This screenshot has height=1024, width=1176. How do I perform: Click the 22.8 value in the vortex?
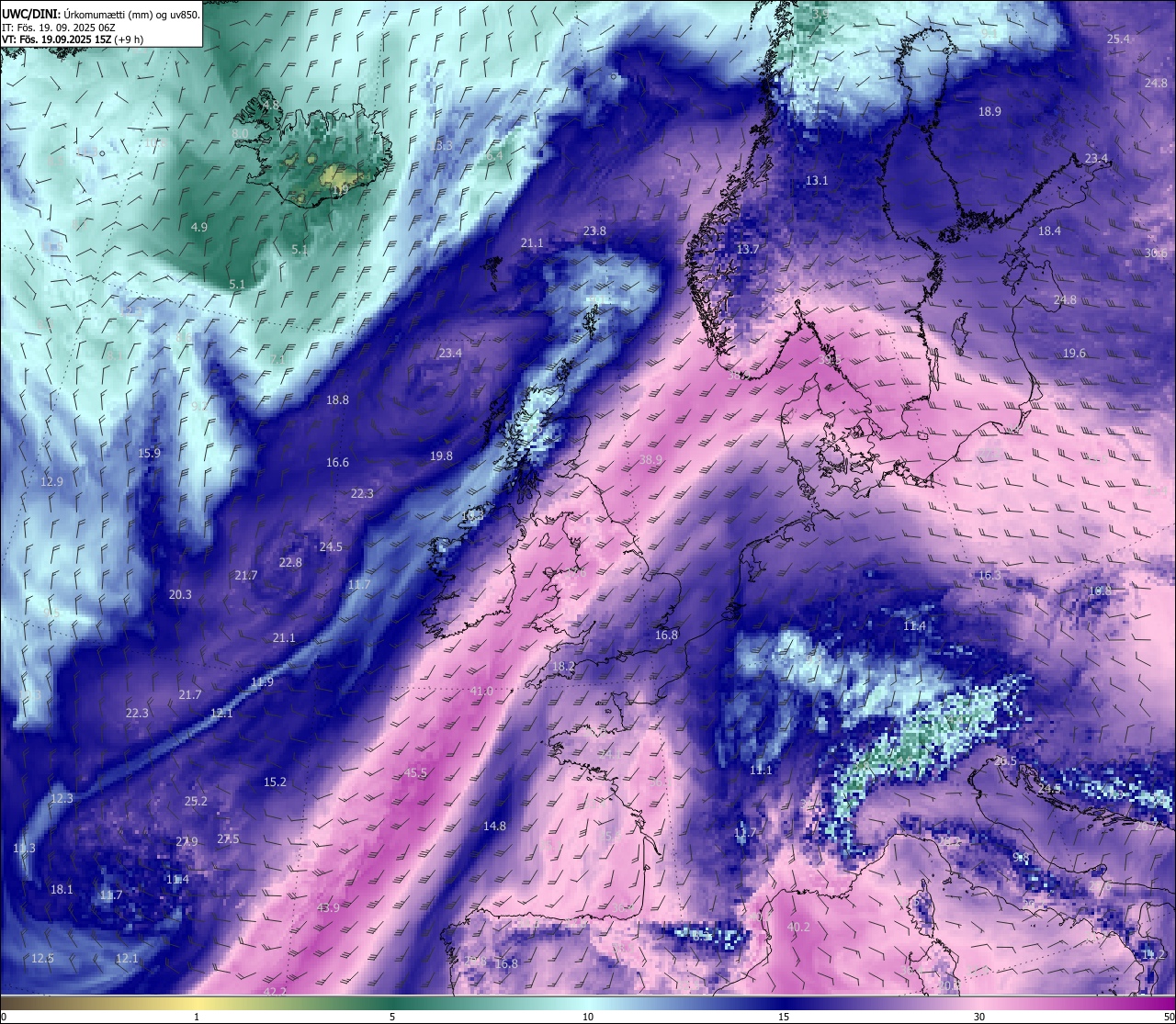(x=290, y=562)
